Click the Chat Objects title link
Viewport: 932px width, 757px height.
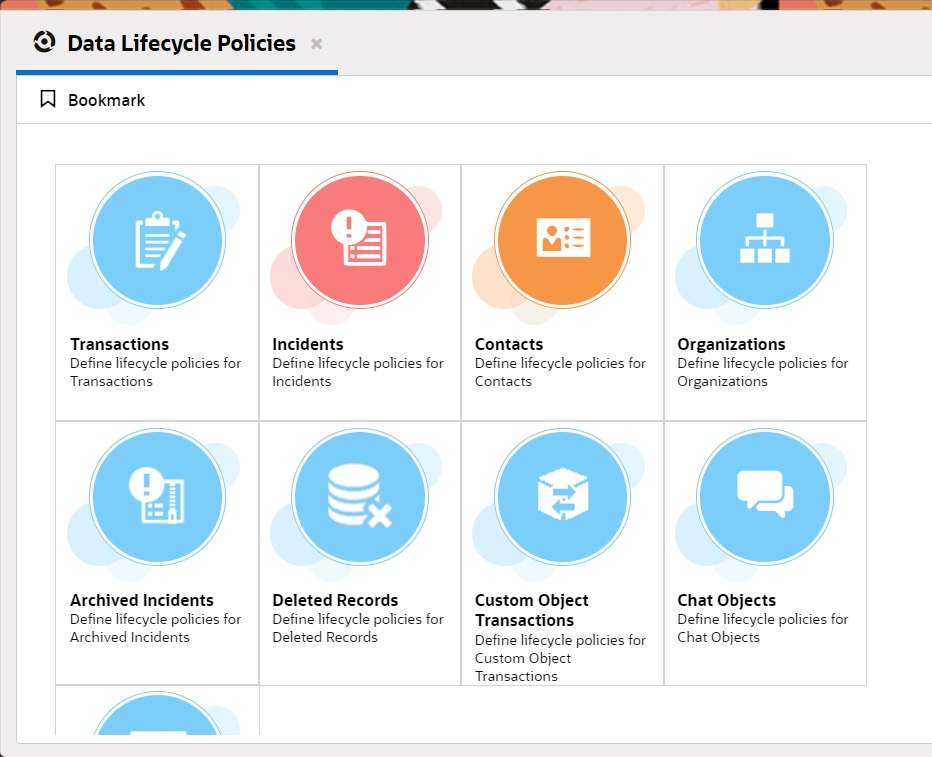coord(726,600)
